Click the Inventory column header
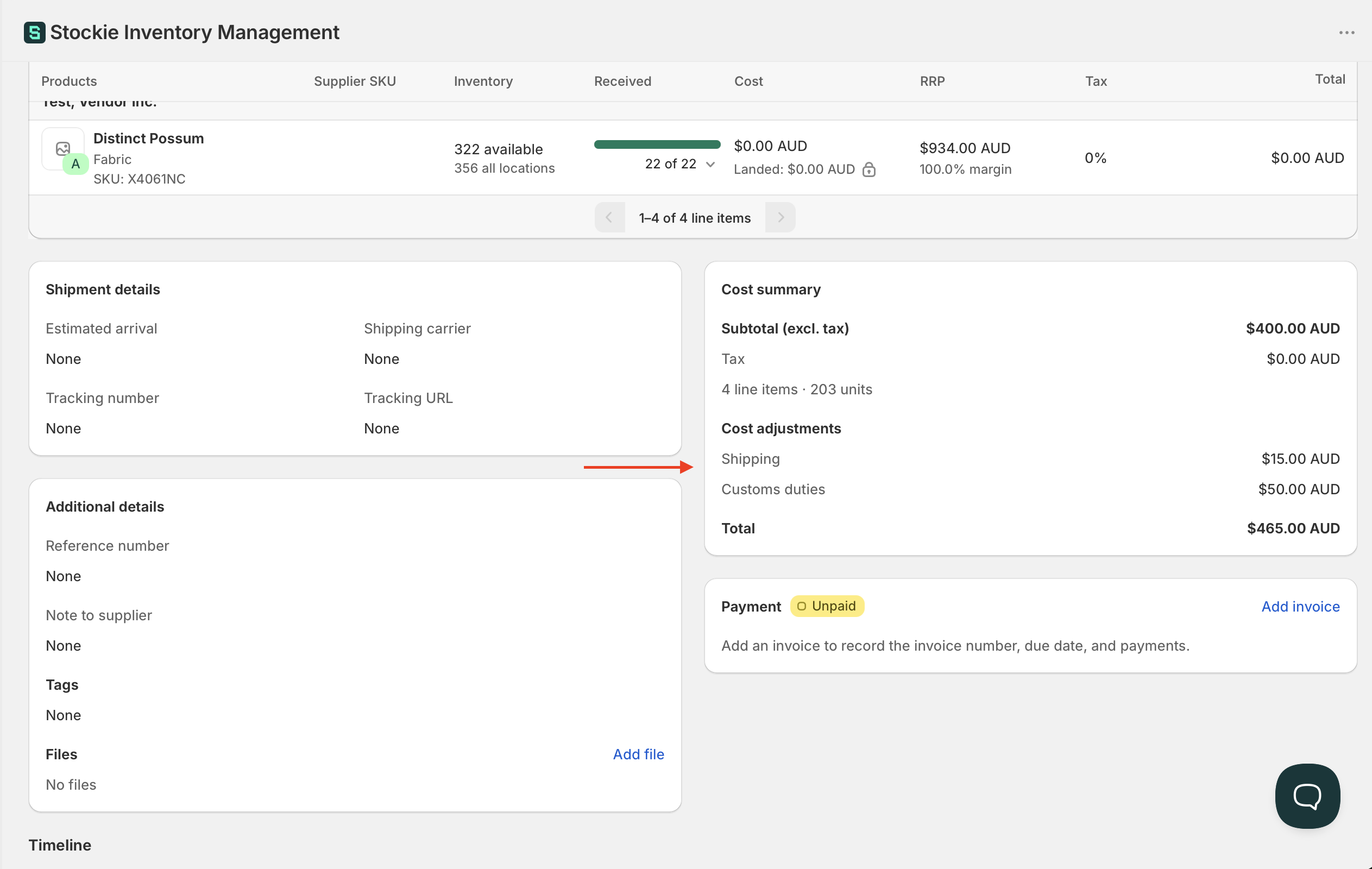This screenshot has height=869, width=1372. [483, 81]
